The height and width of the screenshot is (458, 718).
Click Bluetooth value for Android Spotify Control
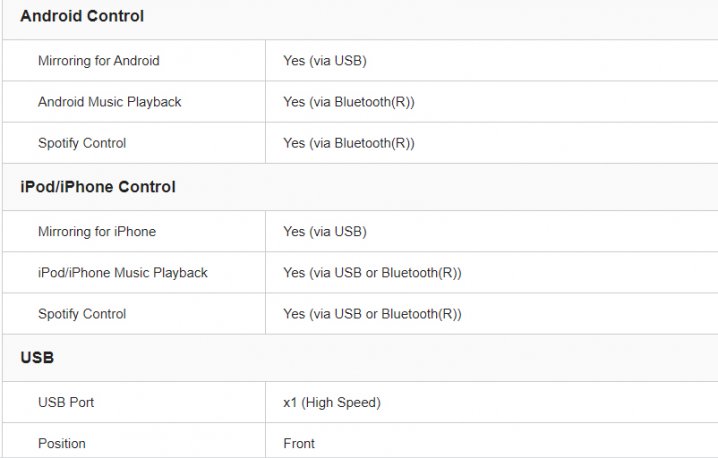pos(349,143)
